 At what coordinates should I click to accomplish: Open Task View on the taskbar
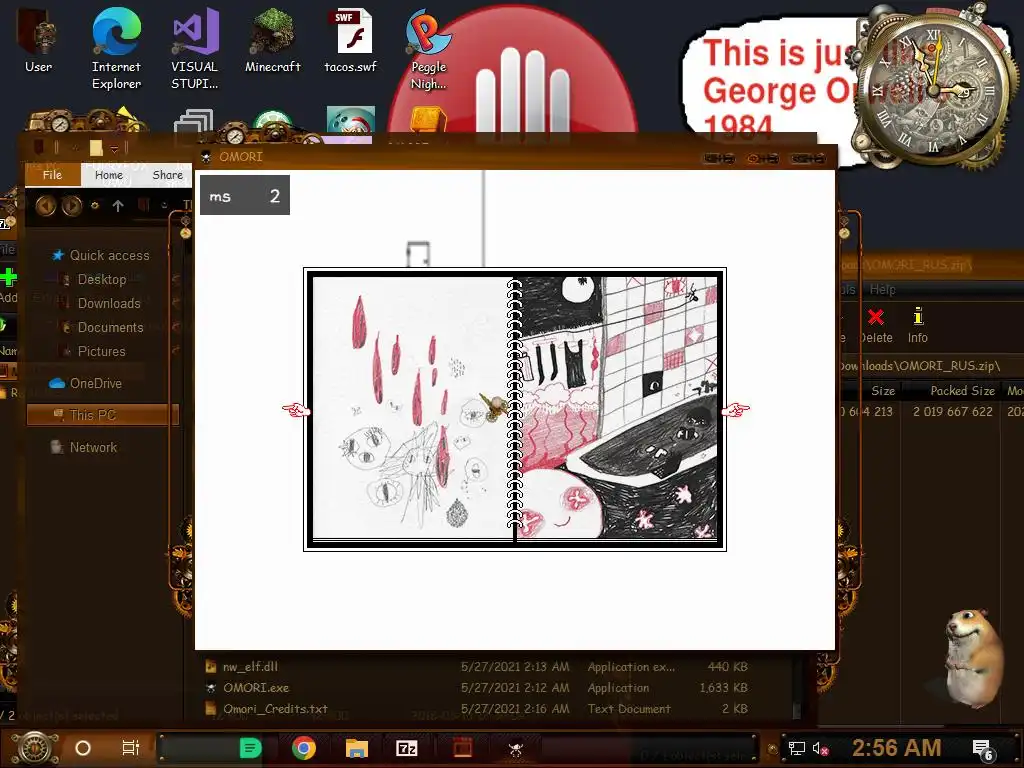pyautogui.click(x=131, y=748)
